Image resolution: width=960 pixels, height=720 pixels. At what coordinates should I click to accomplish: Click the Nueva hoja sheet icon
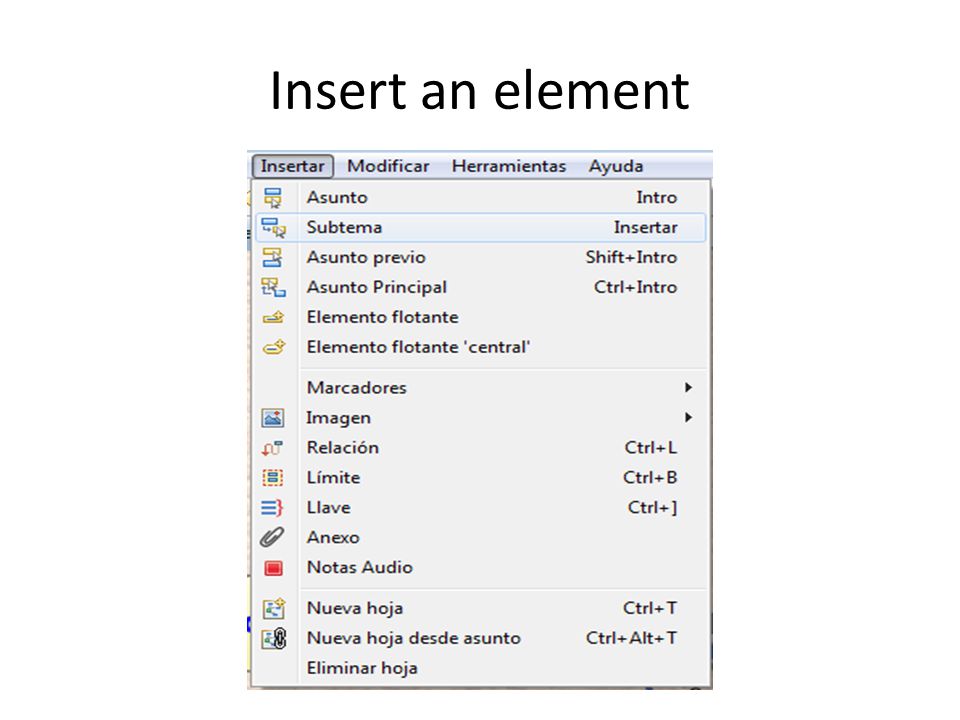pos(274,608)
